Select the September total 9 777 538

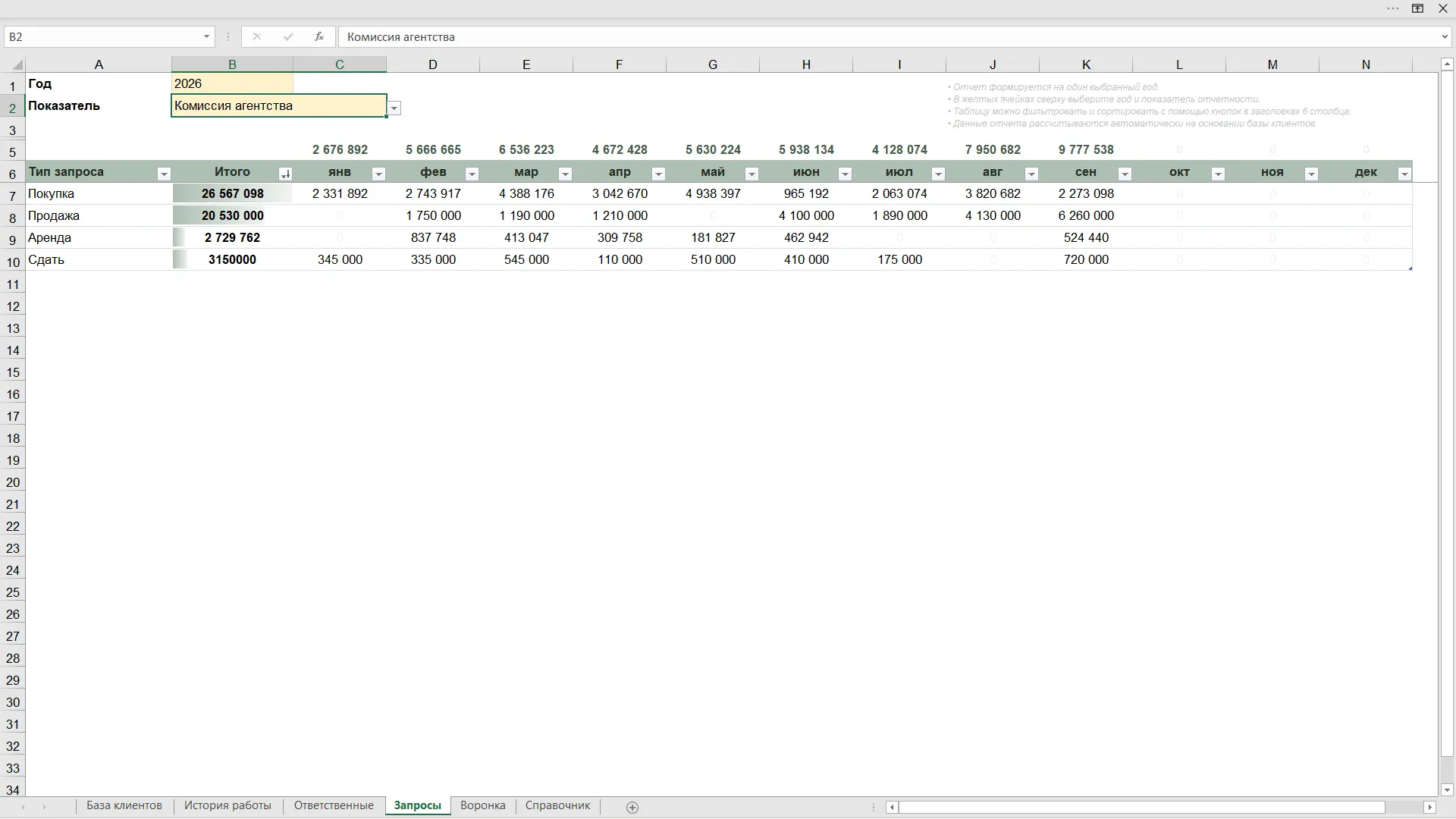(x=1086, y=150)
